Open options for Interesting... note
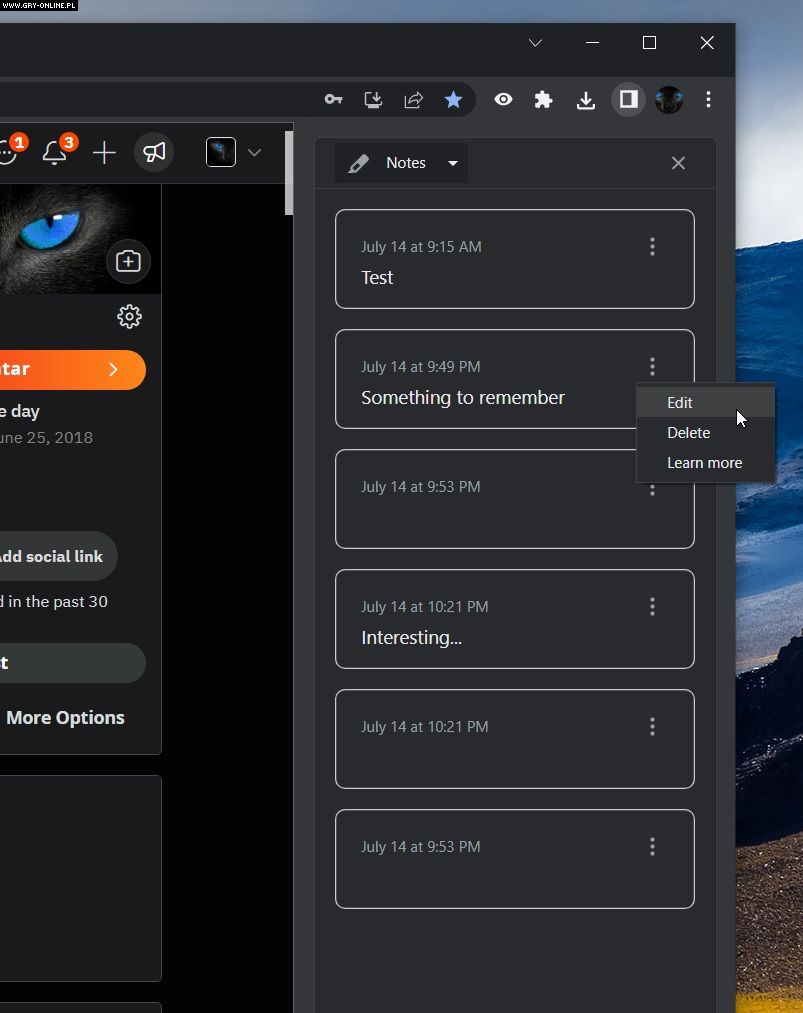 tap(652, 606)
